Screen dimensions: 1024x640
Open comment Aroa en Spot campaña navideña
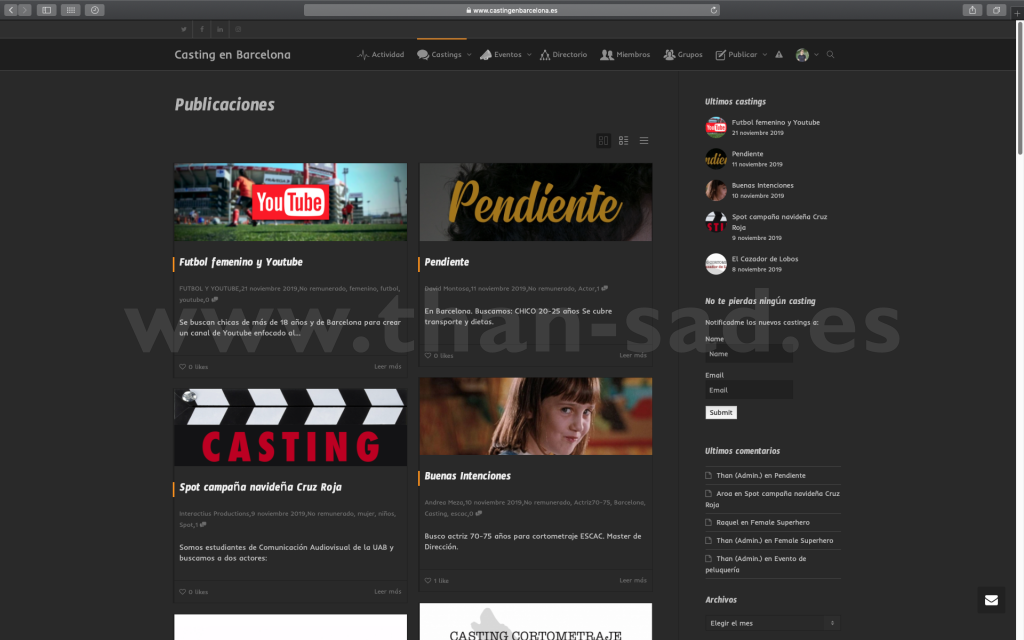773,499
